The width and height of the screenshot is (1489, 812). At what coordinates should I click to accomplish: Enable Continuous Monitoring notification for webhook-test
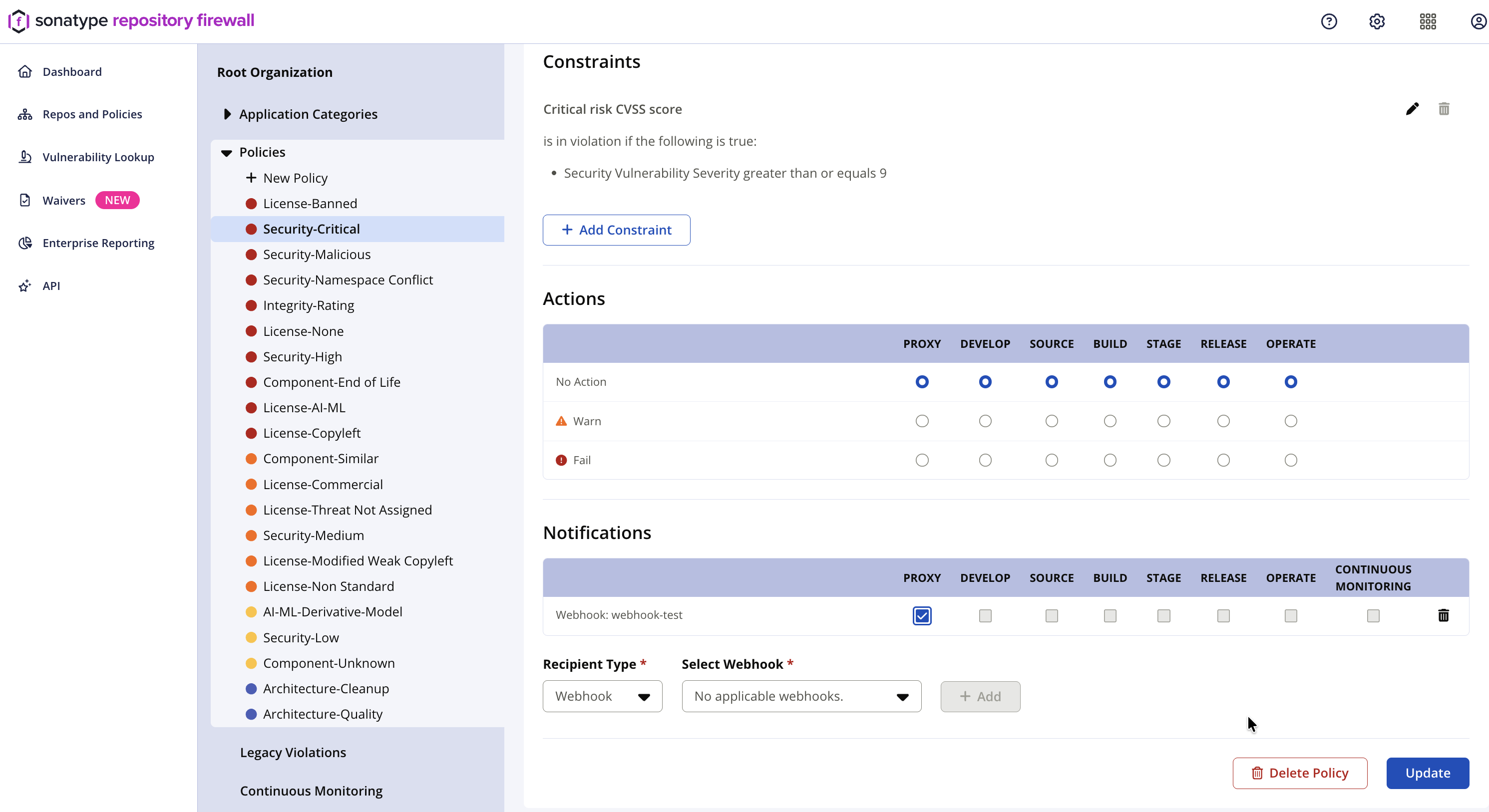click(1373, 615)
